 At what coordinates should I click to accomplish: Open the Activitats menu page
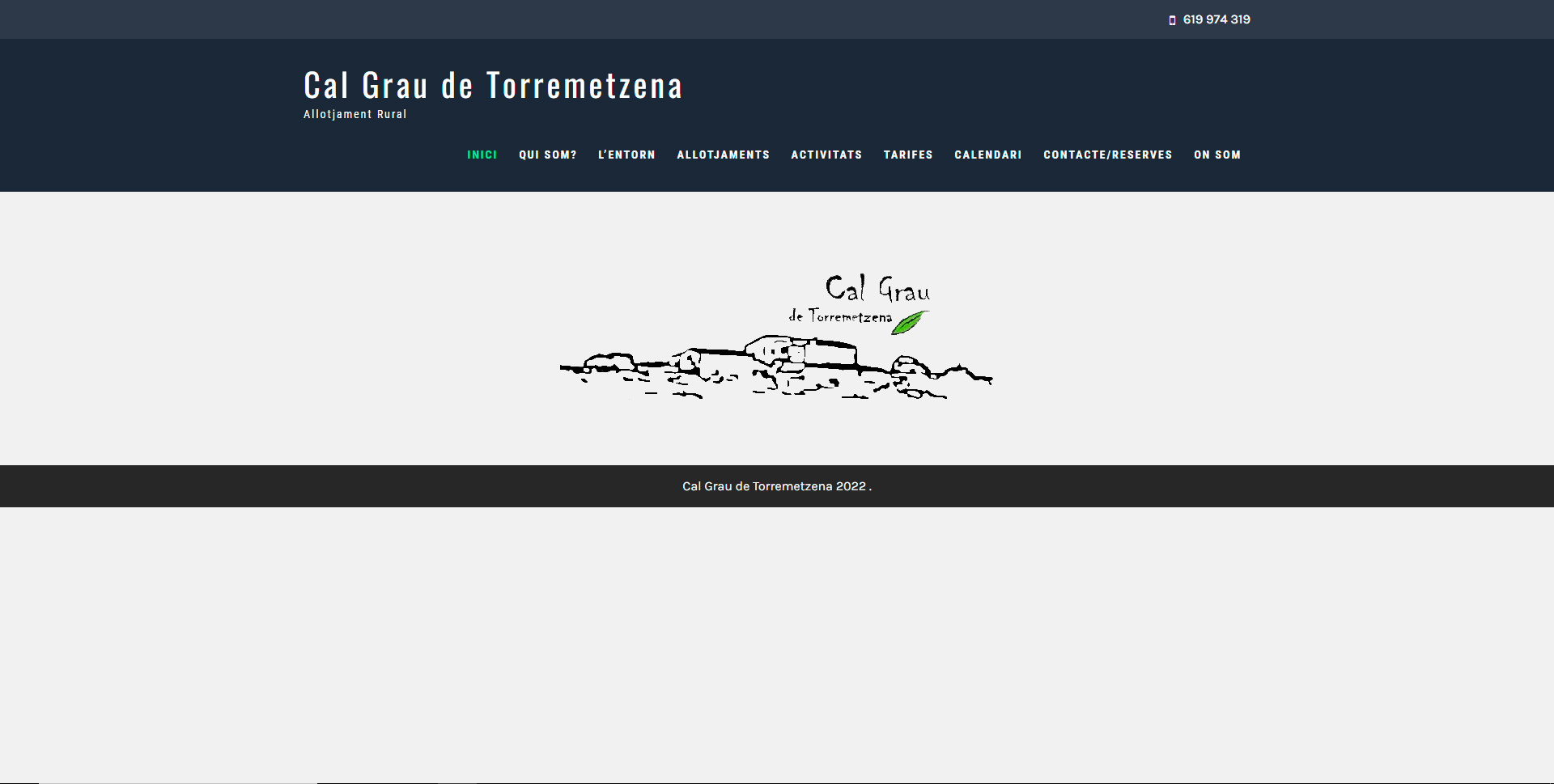coord(826,155)
